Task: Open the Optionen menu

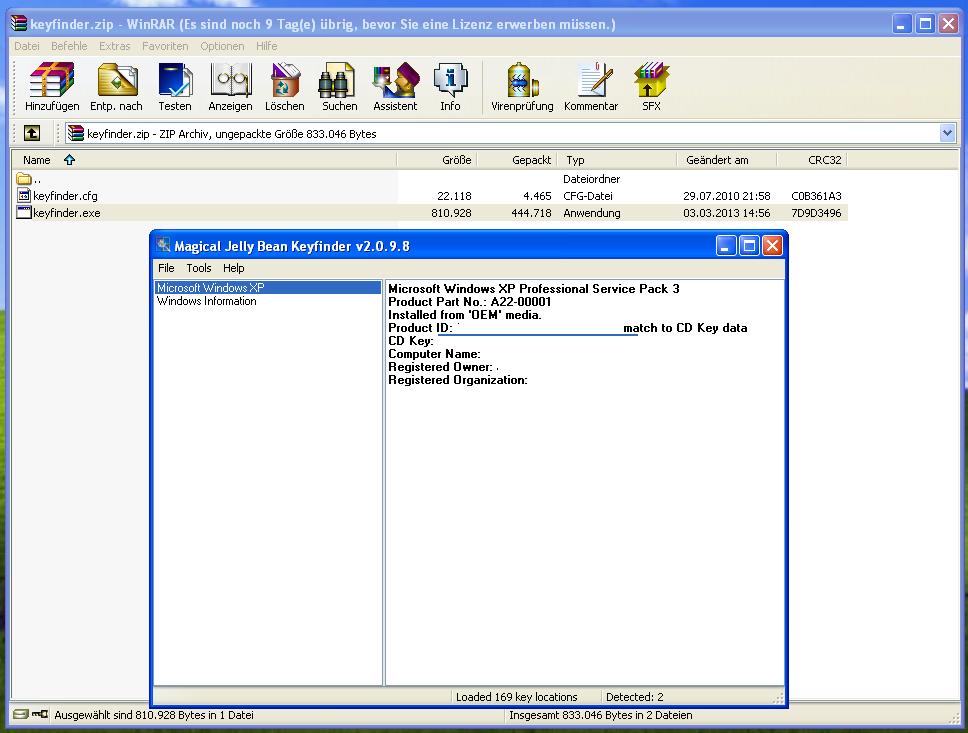Action: pyautogui.click(x=222, y=46)
